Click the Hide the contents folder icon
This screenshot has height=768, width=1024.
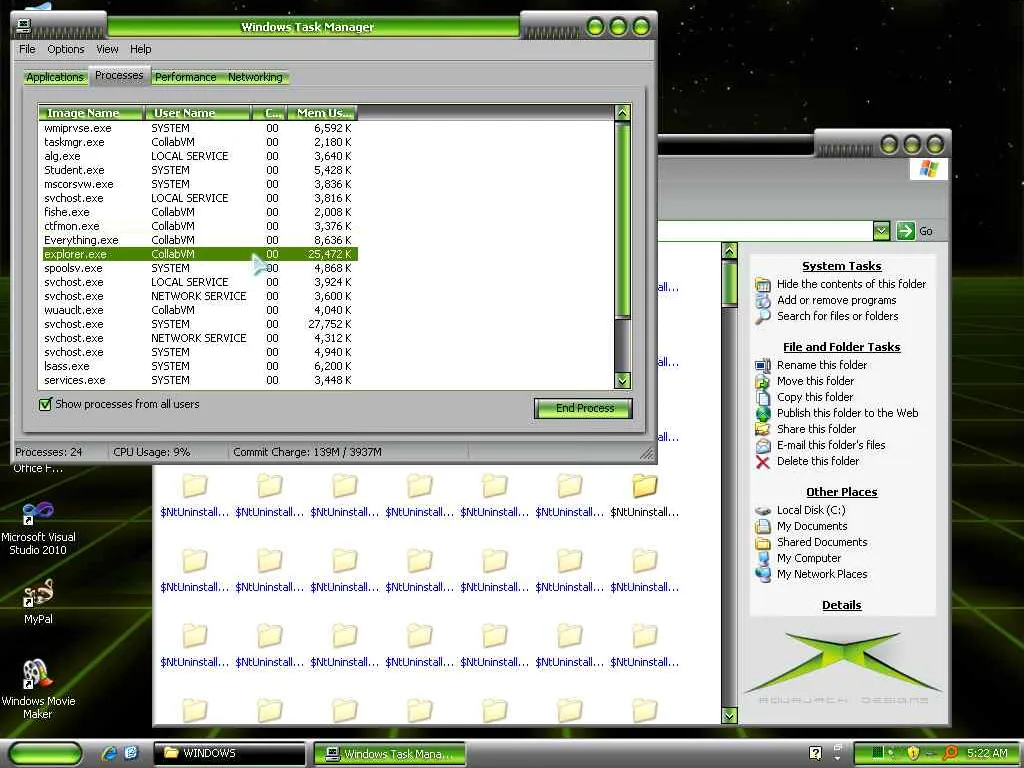point(763,284)
